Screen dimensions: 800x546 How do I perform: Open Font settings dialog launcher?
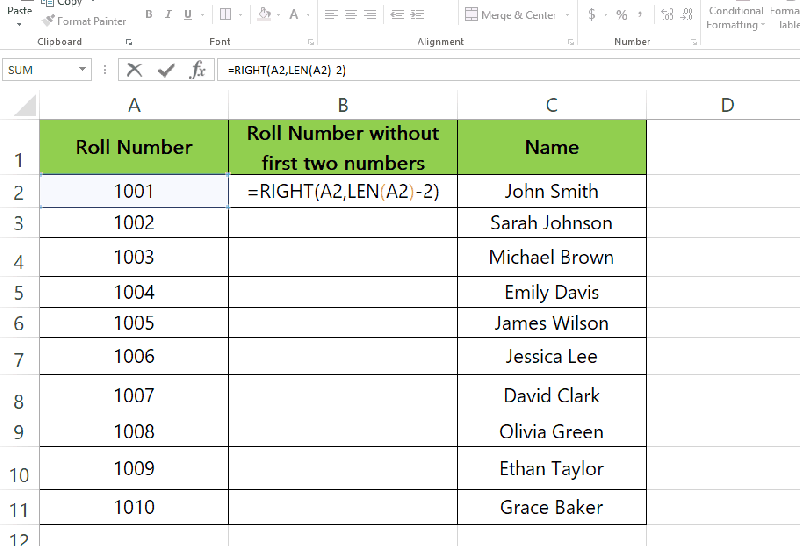pos(311,42)
